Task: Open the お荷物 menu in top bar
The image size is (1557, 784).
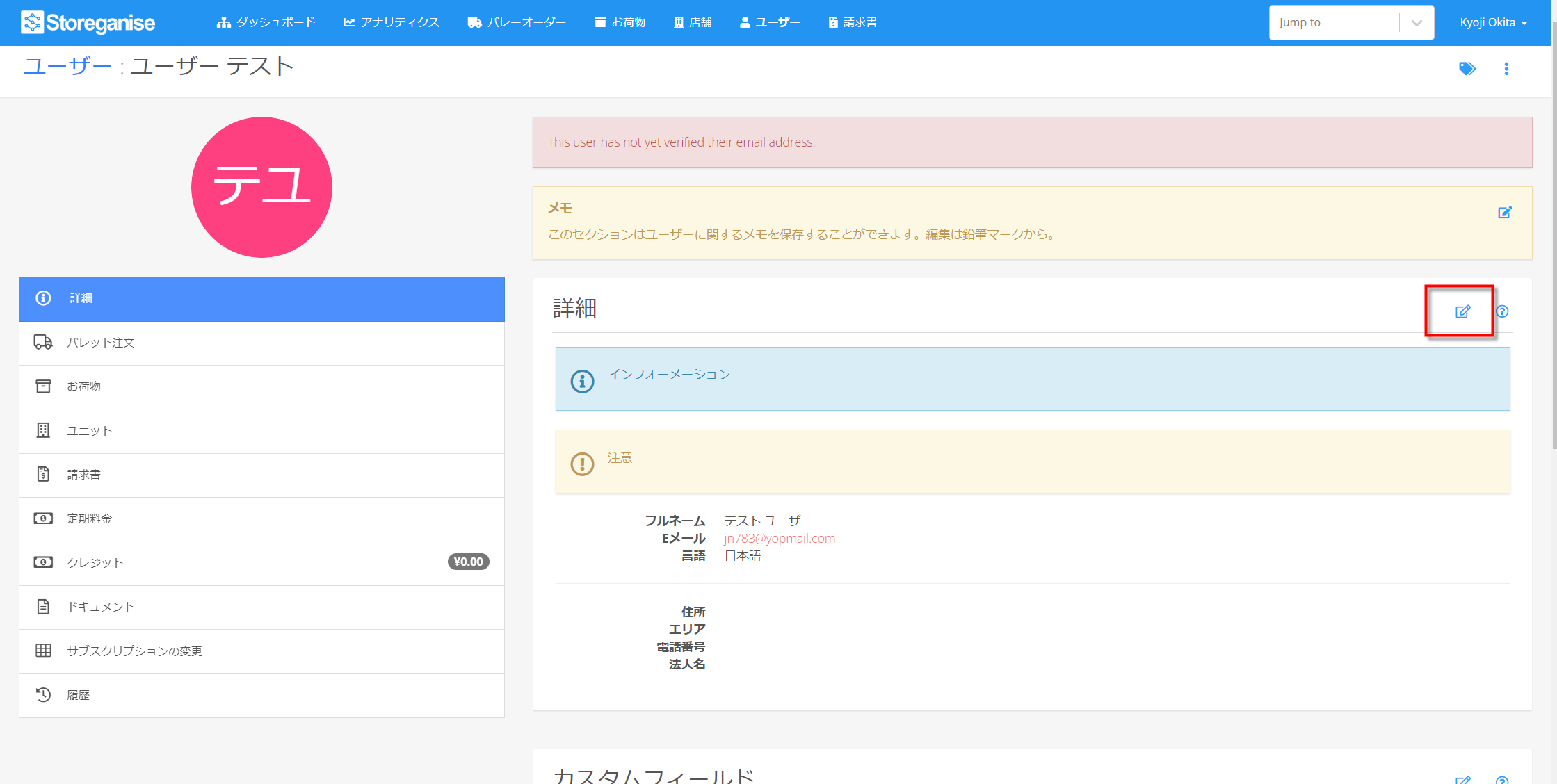Action: [x=620, y=22]
